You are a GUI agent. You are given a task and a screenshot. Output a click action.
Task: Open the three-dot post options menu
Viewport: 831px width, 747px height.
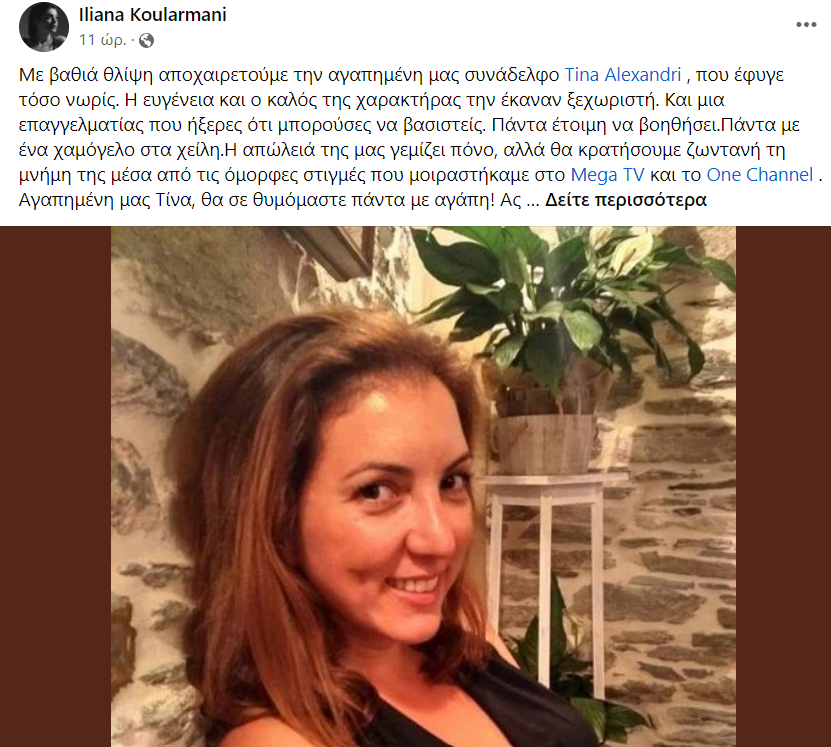tap(806, 24)
